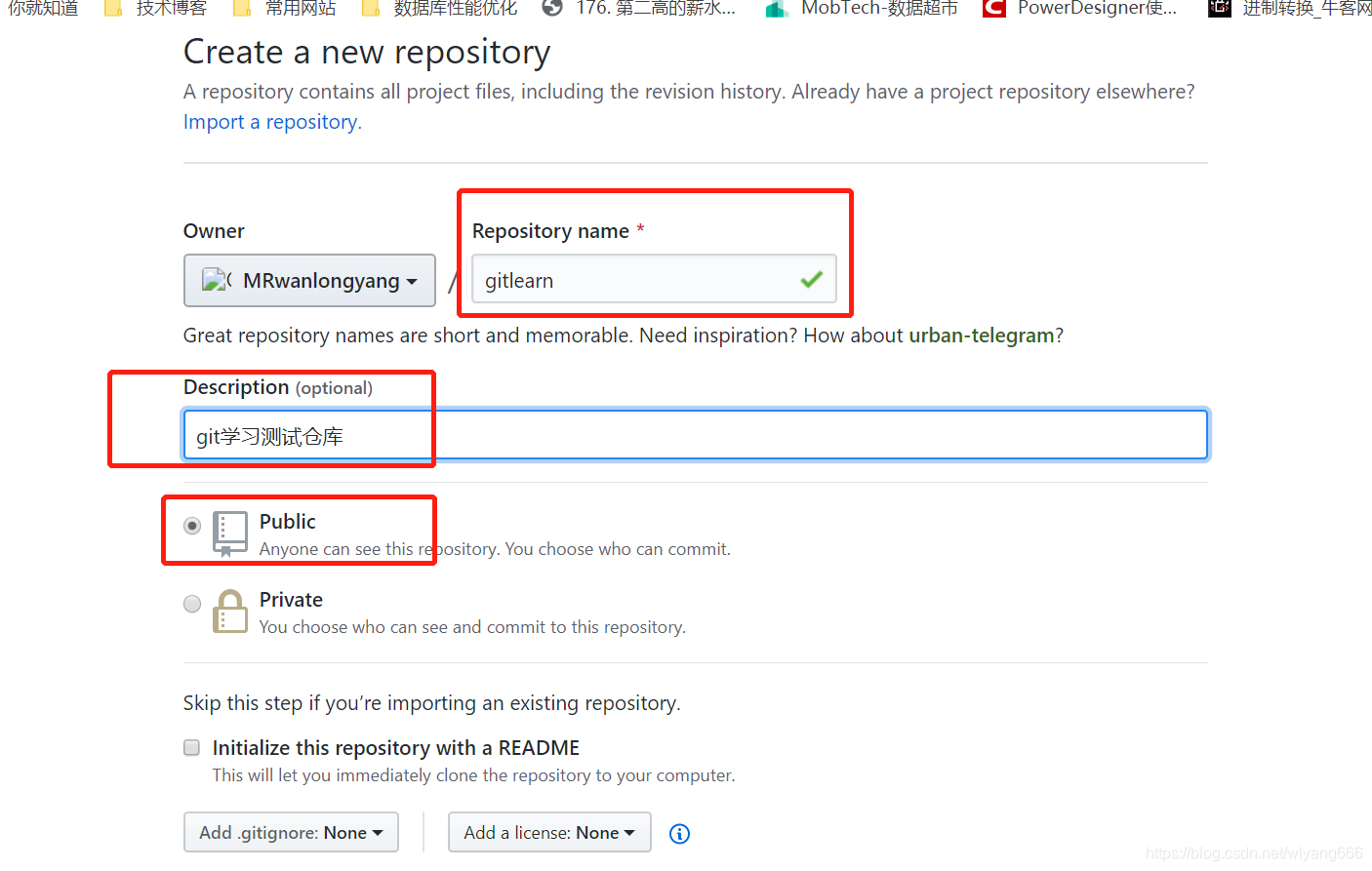This screenshot has height=871, width=1372.
Task: Open the 176. 第二高的薪水 bookmark
Action: coord(639,9)
